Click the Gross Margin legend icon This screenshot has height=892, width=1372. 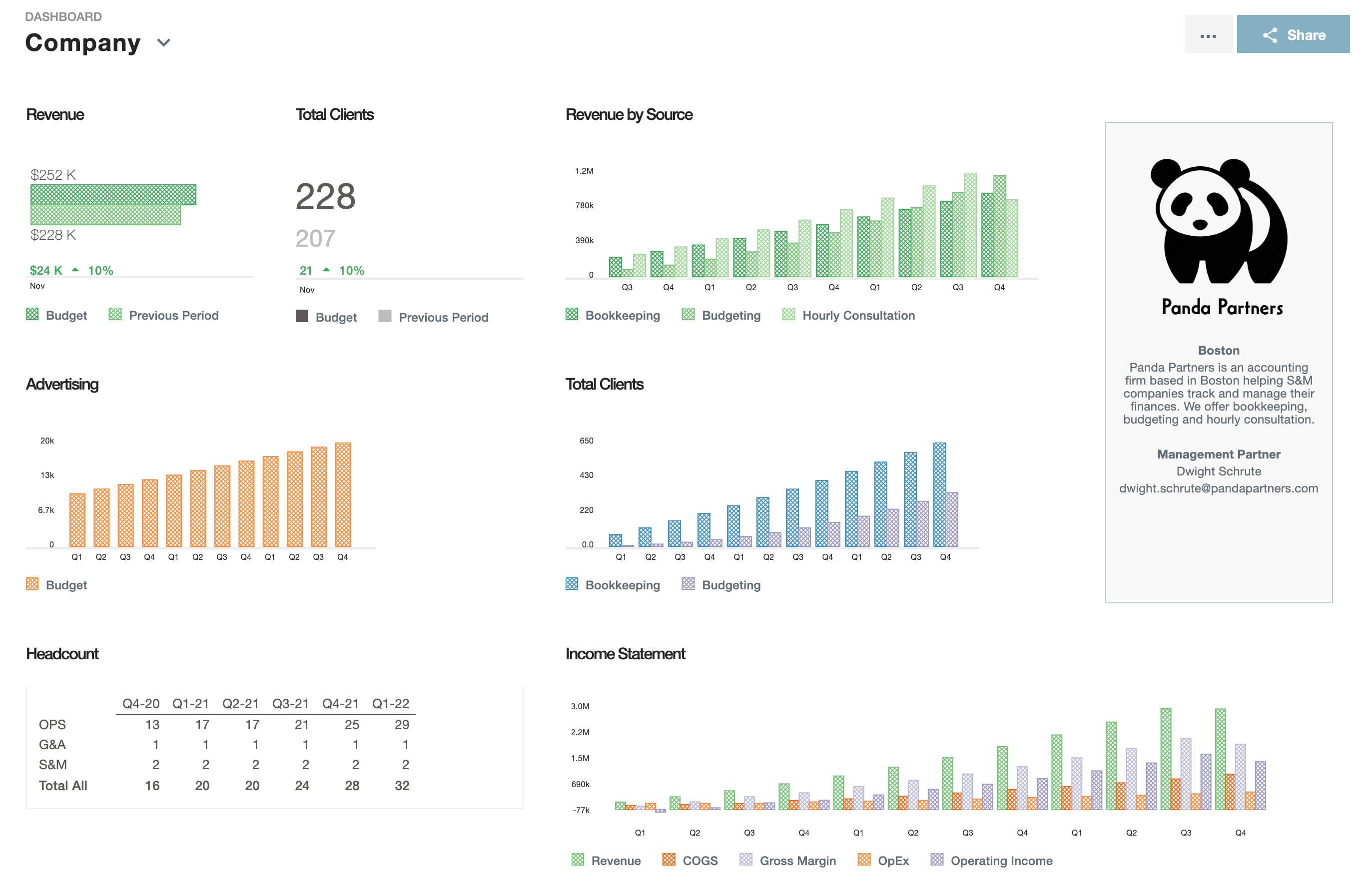pos(746,859)
